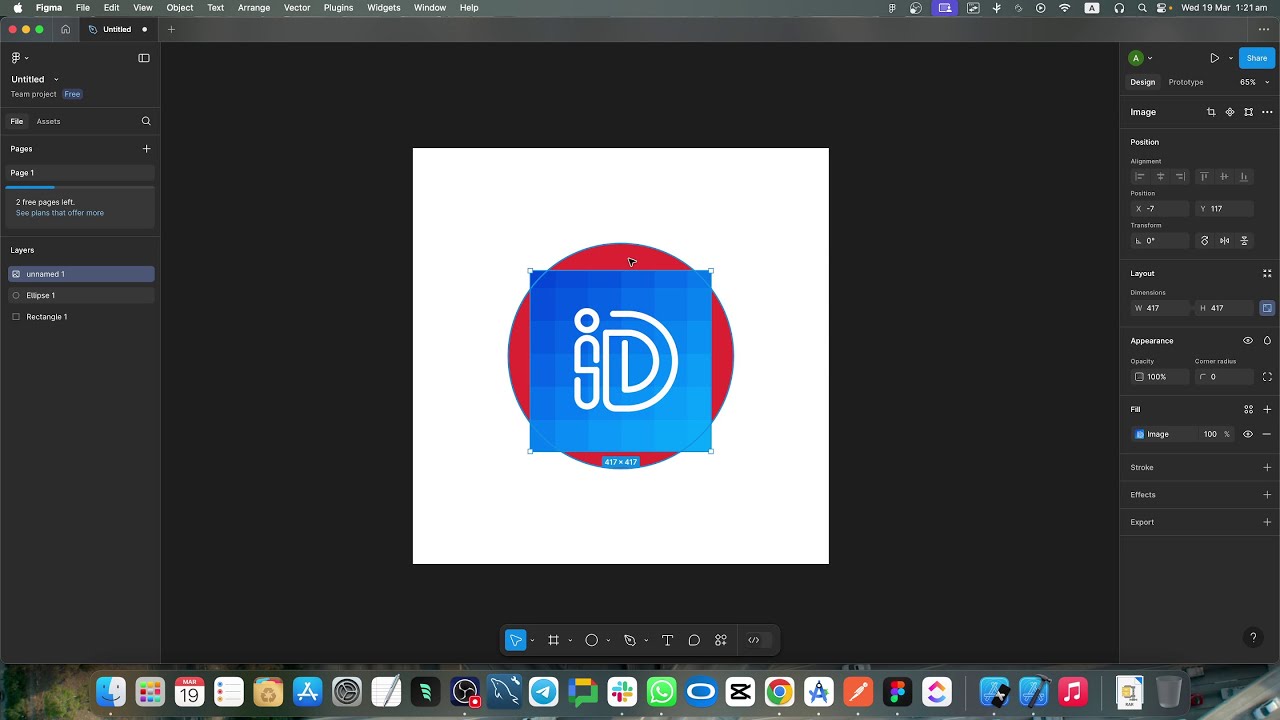
Task: Select the Comment tool
Action: tap(694, 640)
